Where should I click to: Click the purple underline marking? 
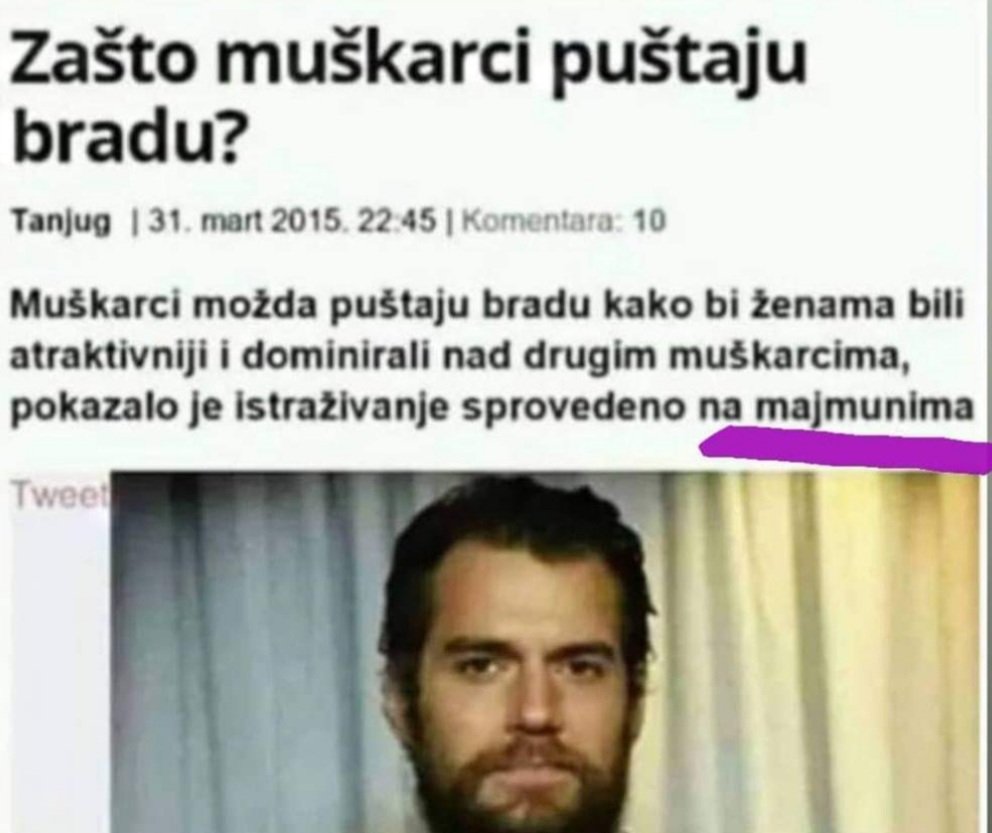point(845,448)
